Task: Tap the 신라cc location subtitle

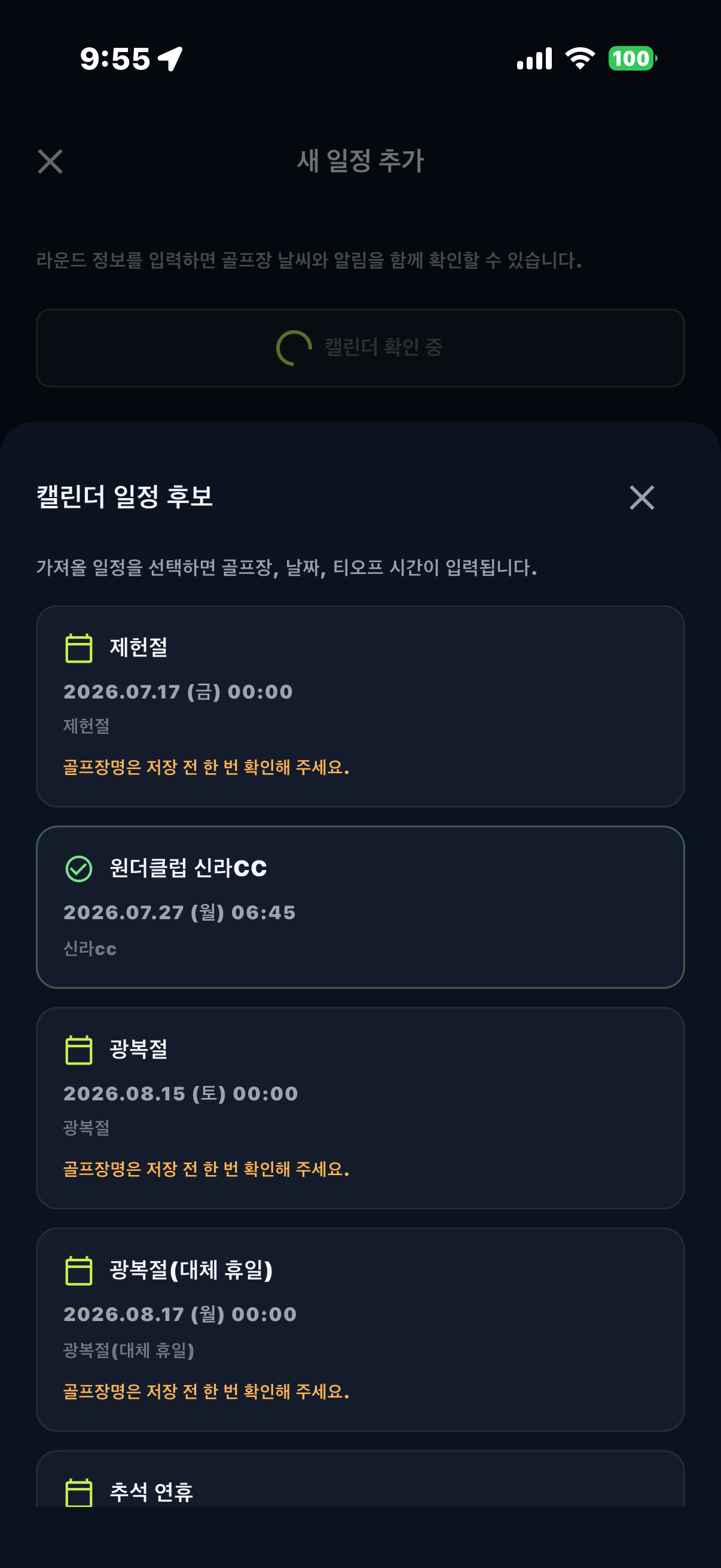Action: 90,948
